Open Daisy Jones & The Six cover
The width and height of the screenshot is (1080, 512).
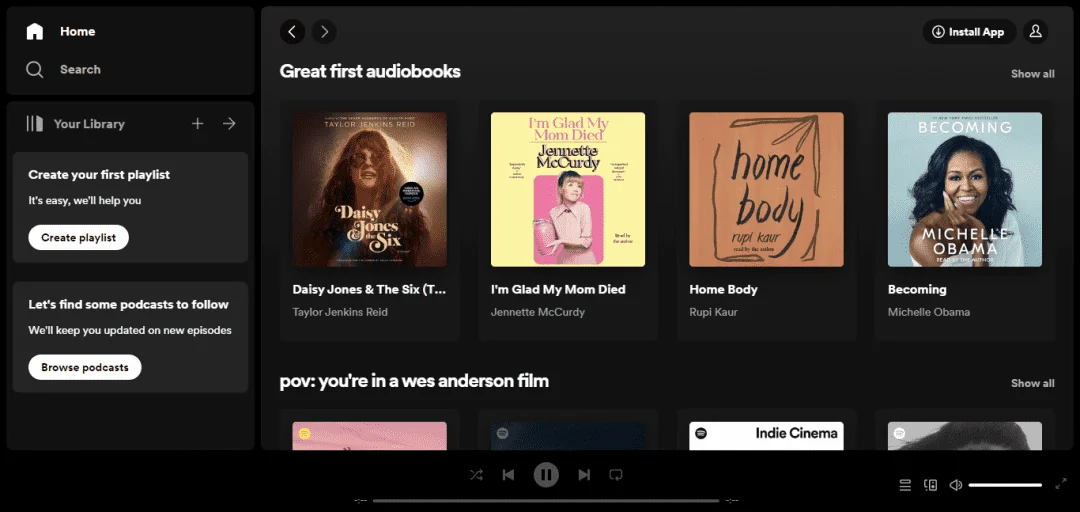tap(370, 190)
